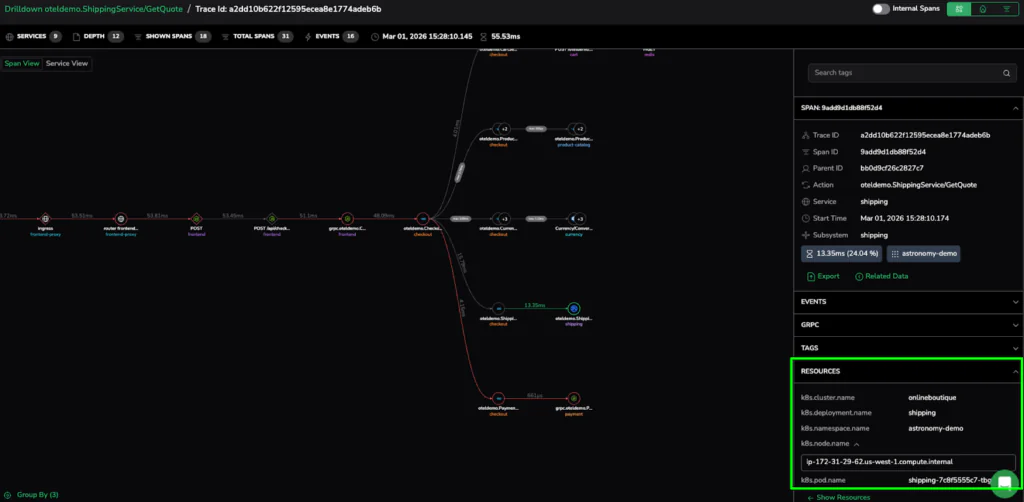The width and height of the screenshot is (1024, 502).
Task: Expand the TAGS section
Action: click(910, 348)
